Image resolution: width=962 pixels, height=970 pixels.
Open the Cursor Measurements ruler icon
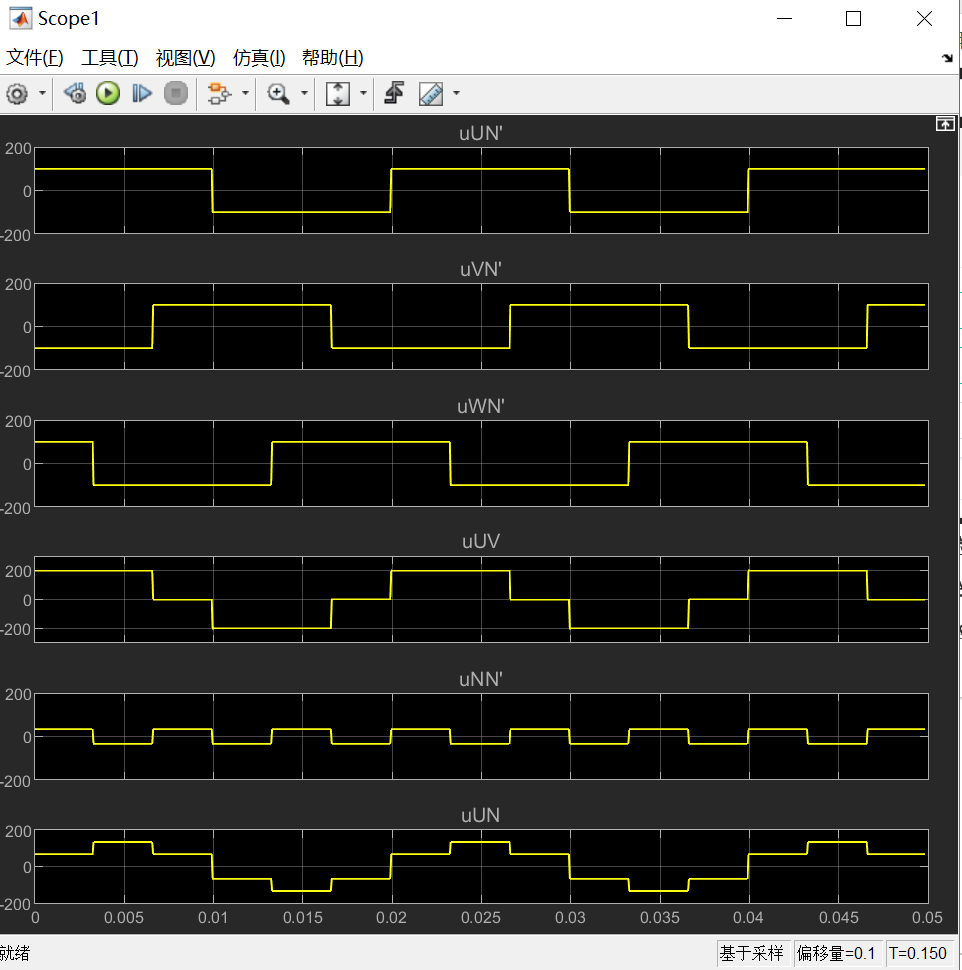pos(431,94)
